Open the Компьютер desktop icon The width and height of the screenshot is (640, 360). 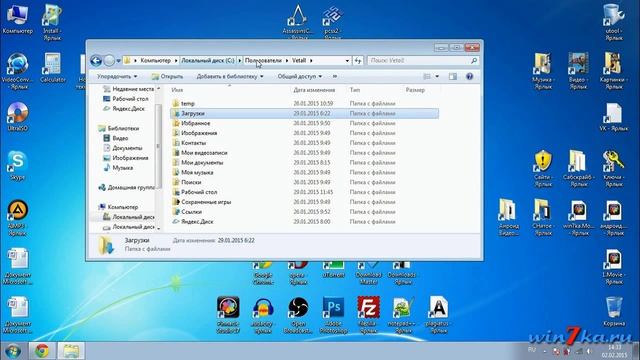click(x=17, y=19)
